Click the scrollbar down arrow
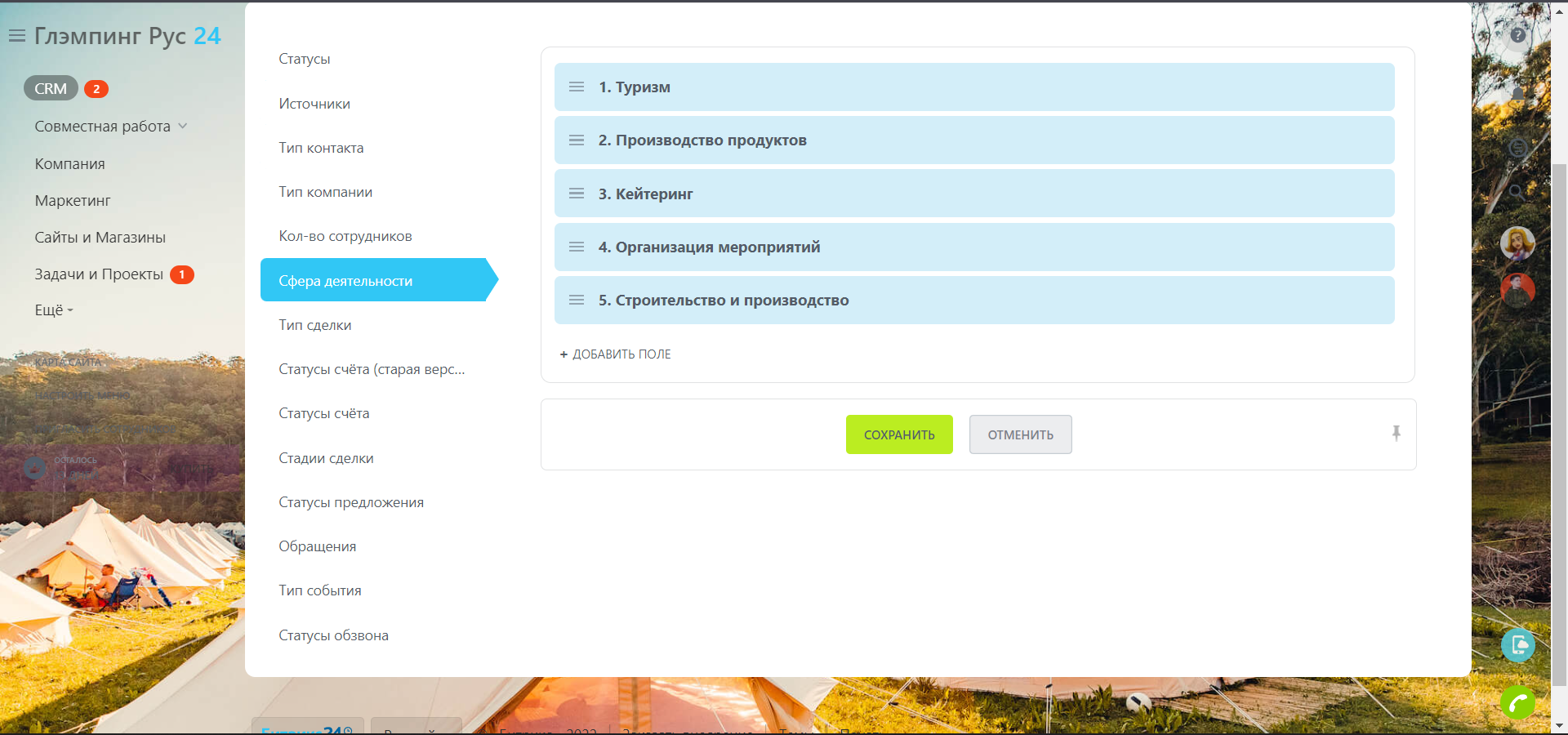 coord(1560,725)
